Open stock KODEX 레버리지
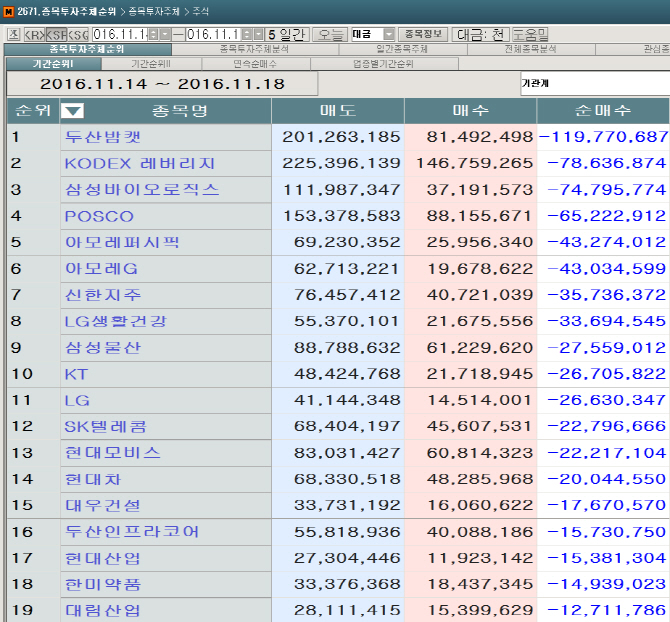Viewport: 670px width, 622px height. pos(140,163)
